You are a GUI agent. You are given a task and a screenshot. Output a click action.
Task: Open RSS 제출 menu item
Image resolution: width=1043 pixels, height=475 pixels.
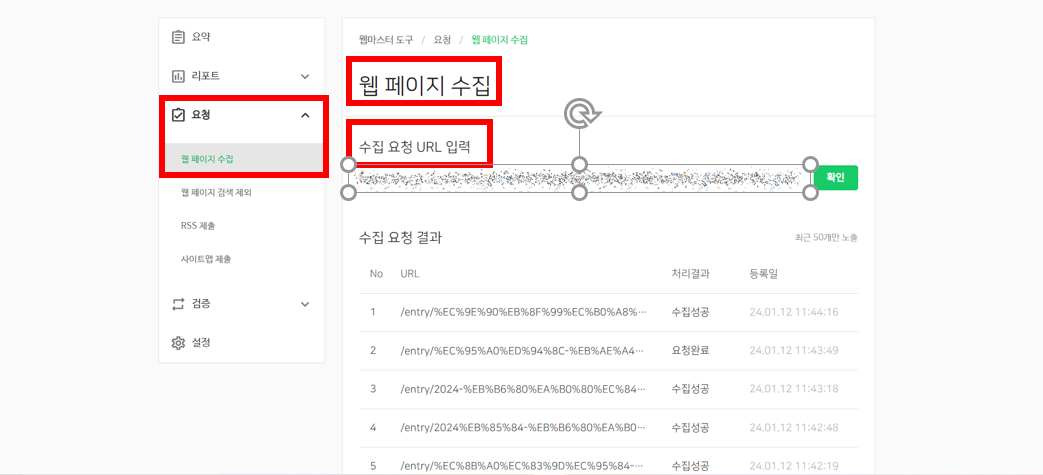[198, 226]
